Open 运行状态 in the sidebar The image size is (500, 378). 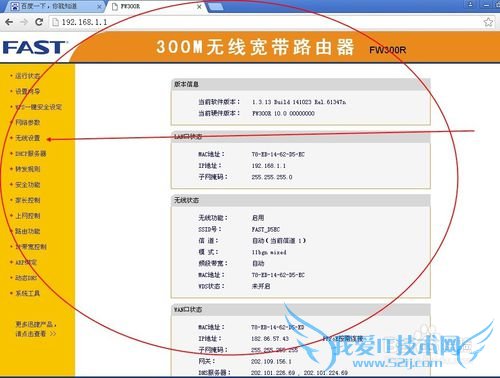pos(27,76)
